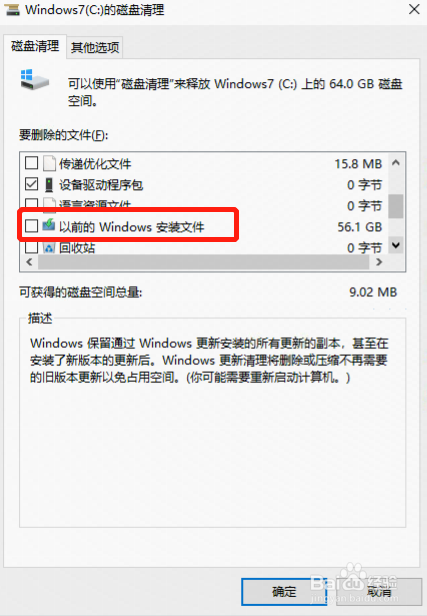Click the file list scroll up arrow
This screenshot has width=427, height=616.
coord(396,162)
